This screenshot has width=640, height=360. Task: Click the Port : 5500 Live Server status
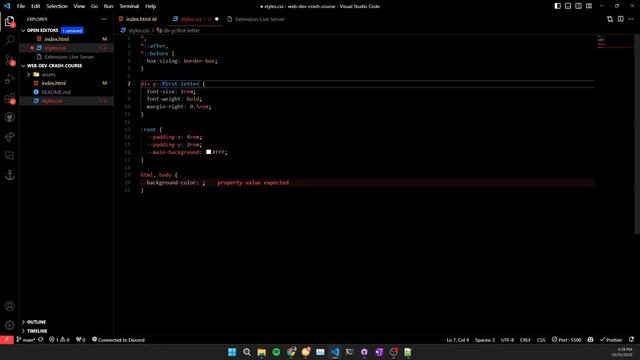566,340
